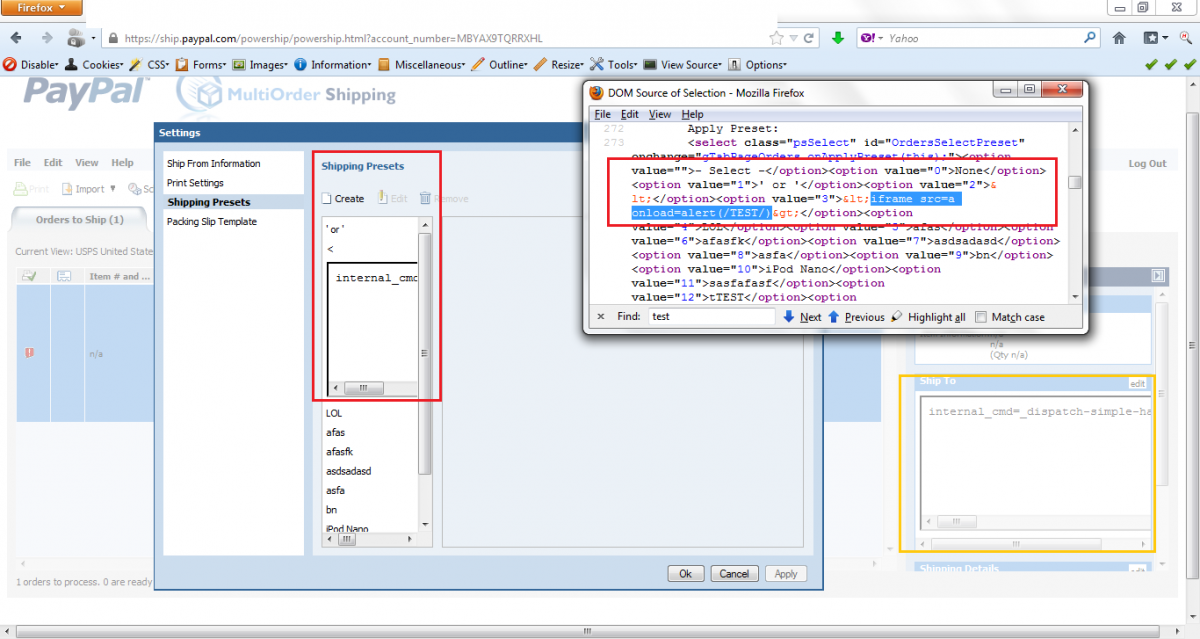Close the find bar with X
1200x639 pixels.
point(600,317)
